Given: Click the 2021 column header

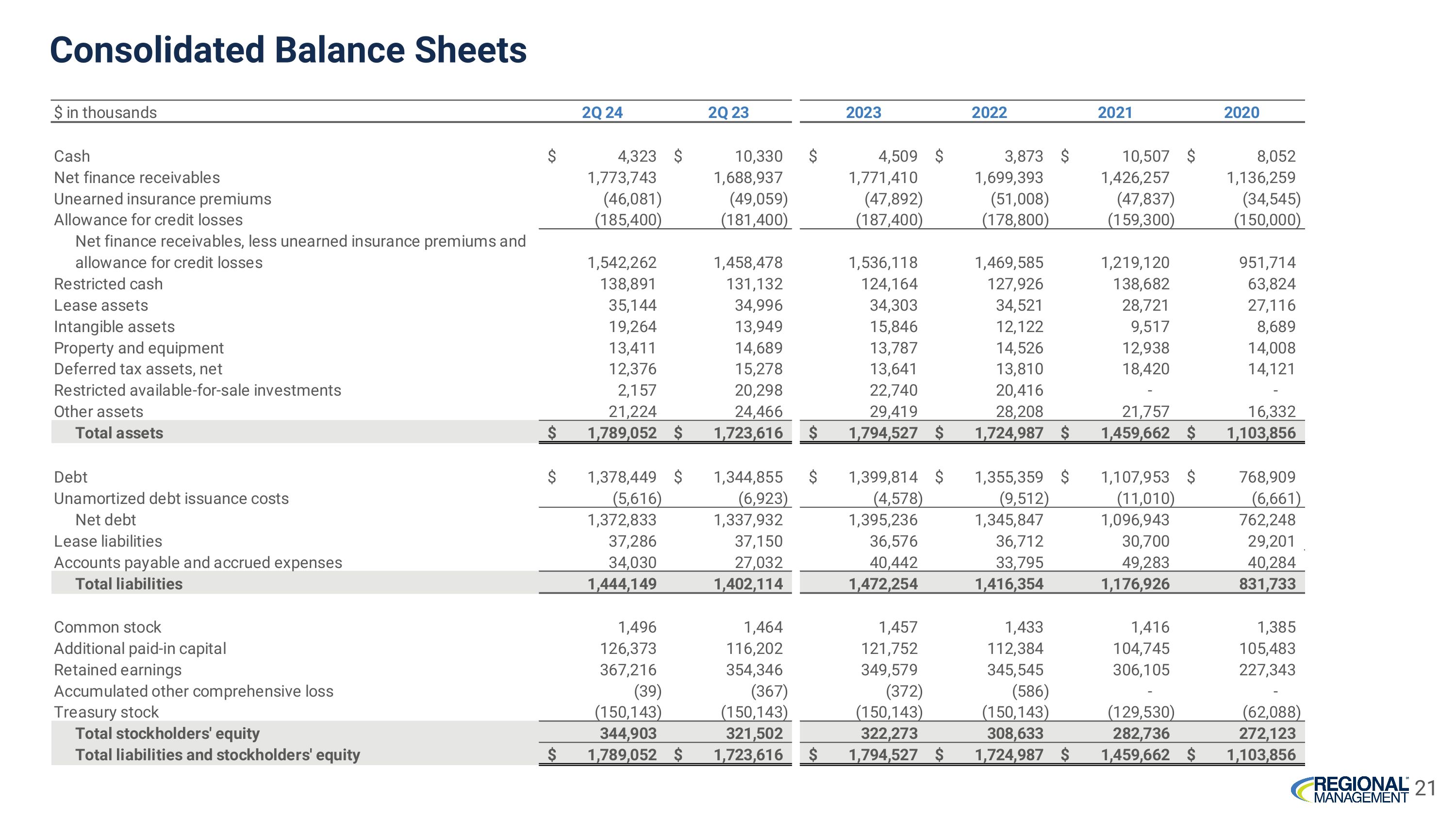Looking at the screenshot, I should pos(1115,113).
